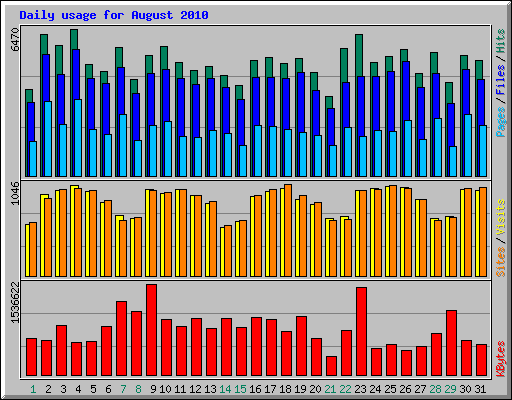This screenshot has width=512, height=400.
Task: Click the KBytes legend label
Action: pos(500,359)
